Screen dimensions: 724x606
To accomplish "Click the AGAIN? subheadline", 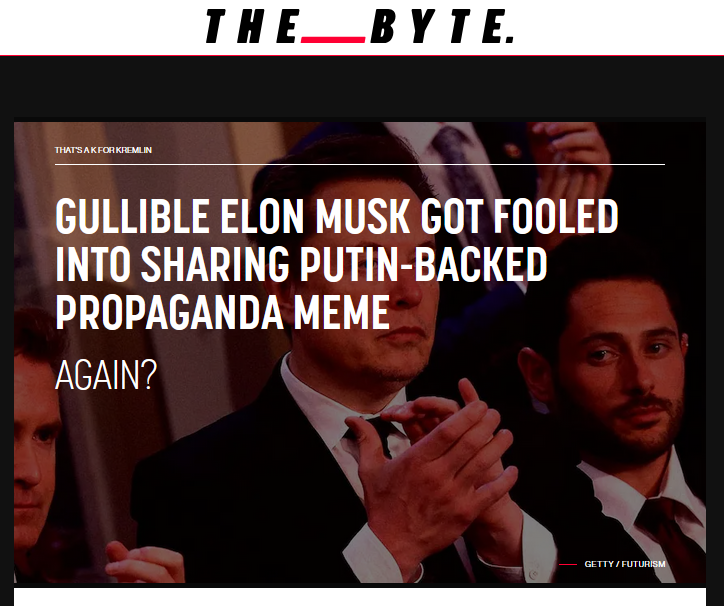I will [x=106, y=375].
